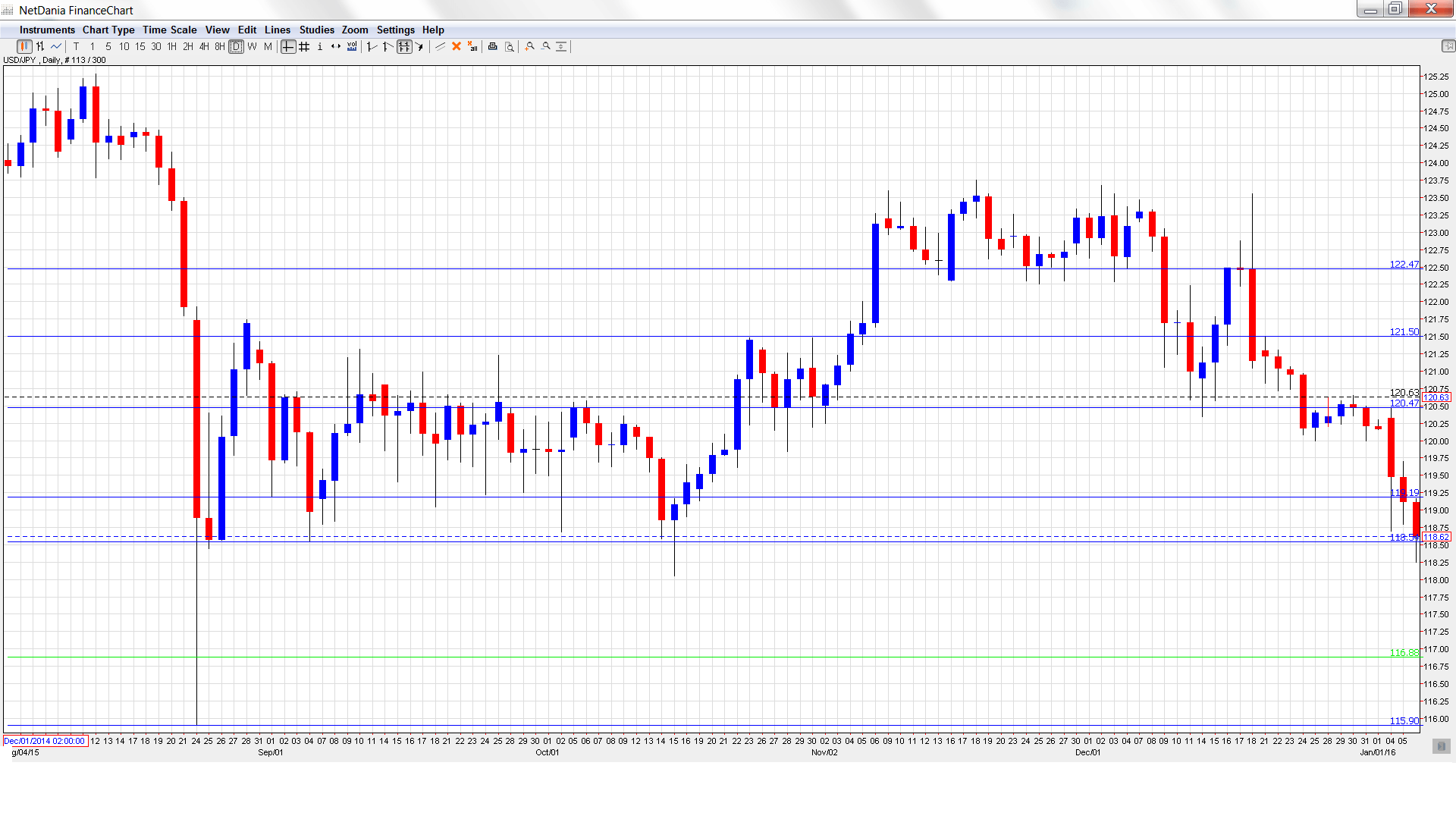1456x819 pixels.
Task: Switch to Monthly M time scale
Action: (x=268, y=47)
